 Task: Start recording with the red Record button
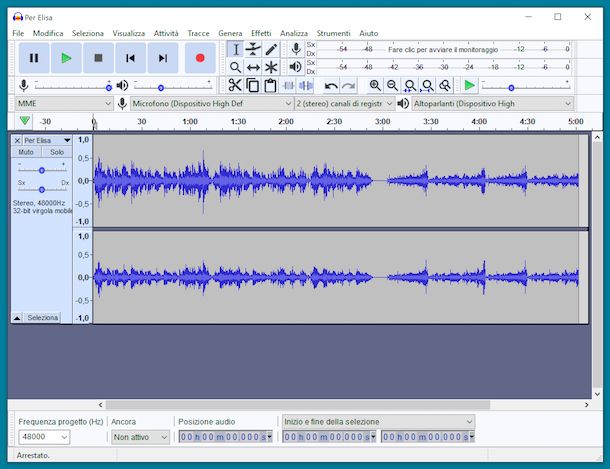[x=200, y=58]
